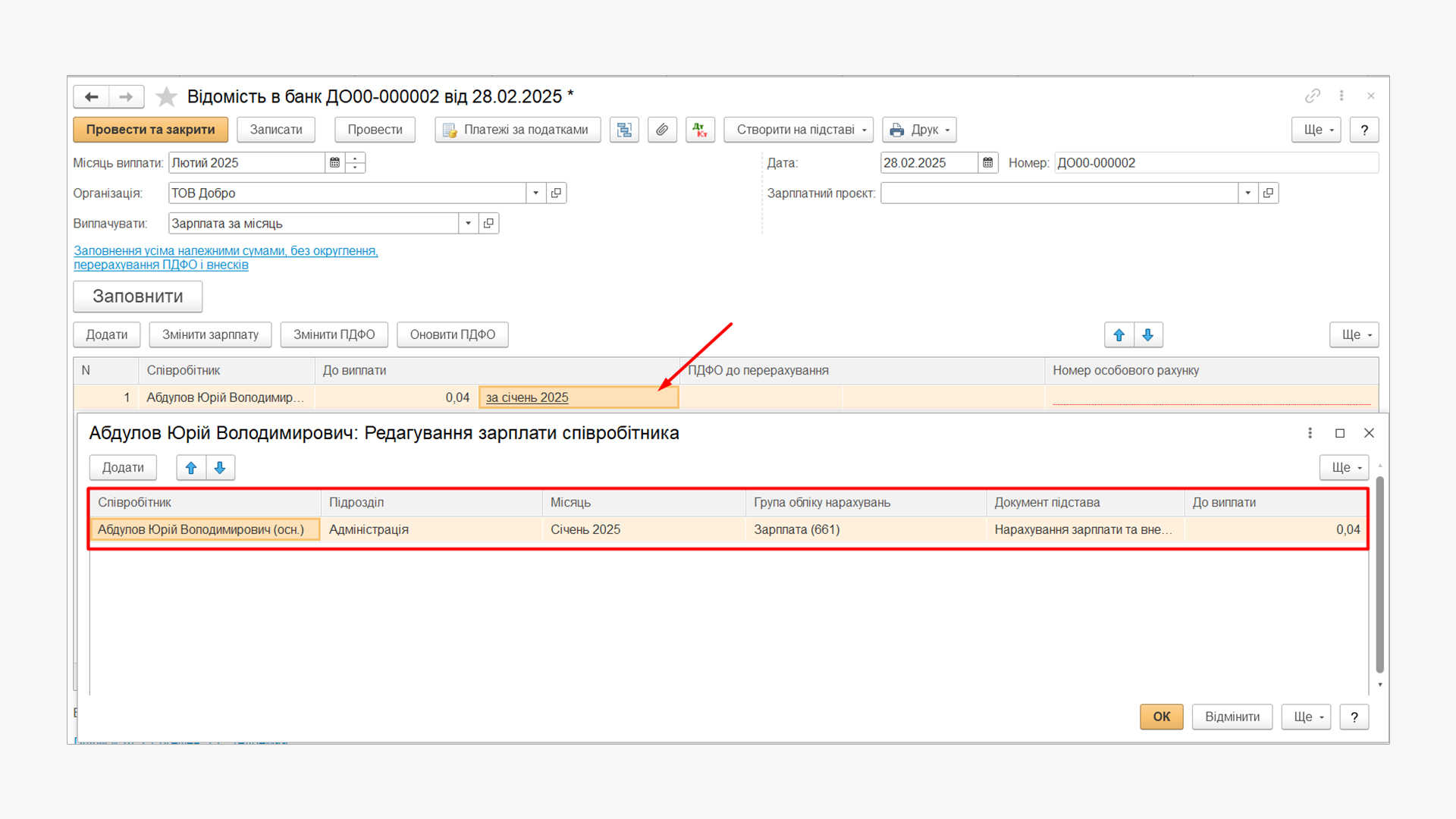Click the dialog vertical scrollbar
Screen dimensions: 1456x819
(1379, 573)
